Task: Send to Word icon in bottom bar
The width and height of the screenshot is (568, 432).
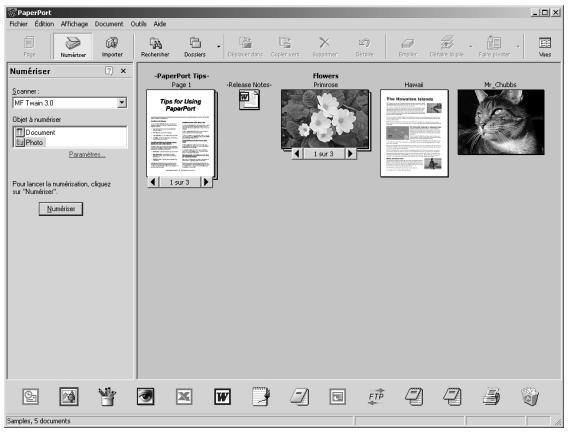Action: [222, 397]
